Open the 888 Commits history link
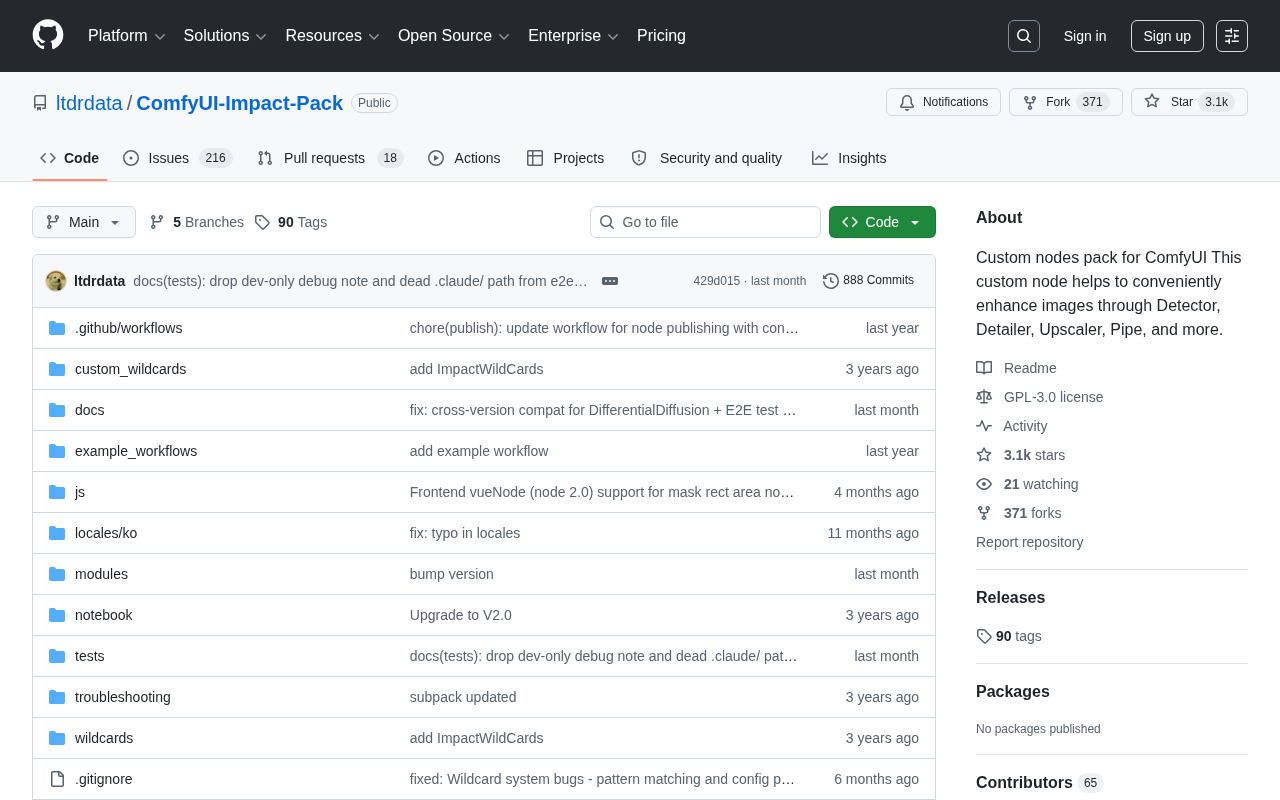1280x800 pixels. [x=868, y=281]
